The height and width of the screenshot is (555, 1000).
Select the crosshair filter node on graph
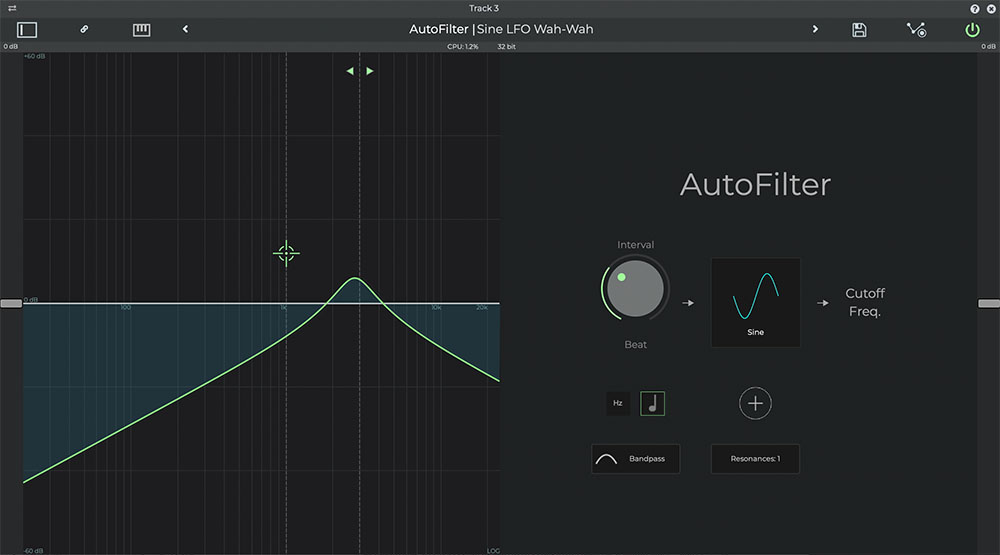click(286, 253)
